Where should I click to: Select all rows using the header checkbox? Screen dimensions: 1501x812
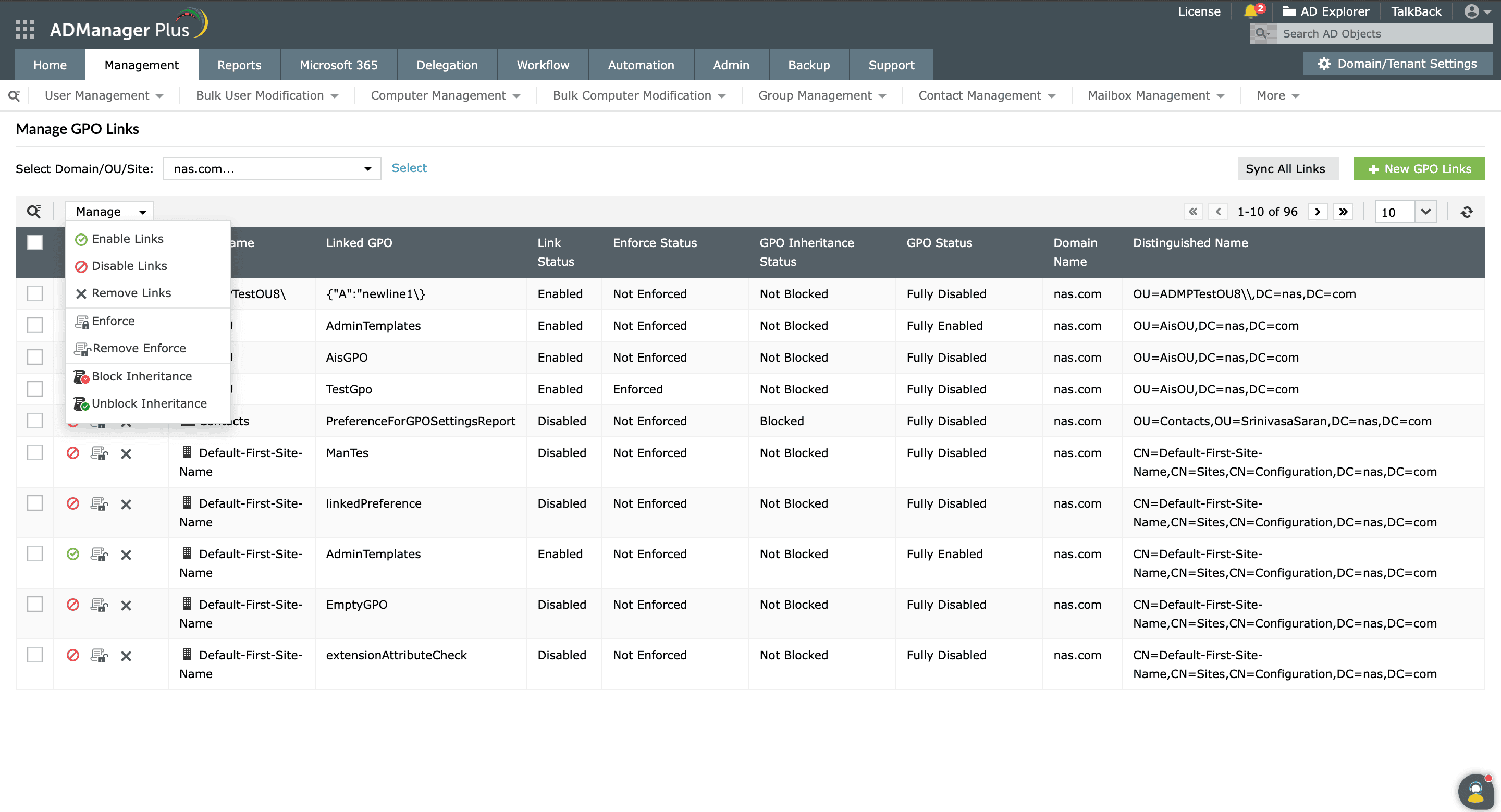[35, 242]
